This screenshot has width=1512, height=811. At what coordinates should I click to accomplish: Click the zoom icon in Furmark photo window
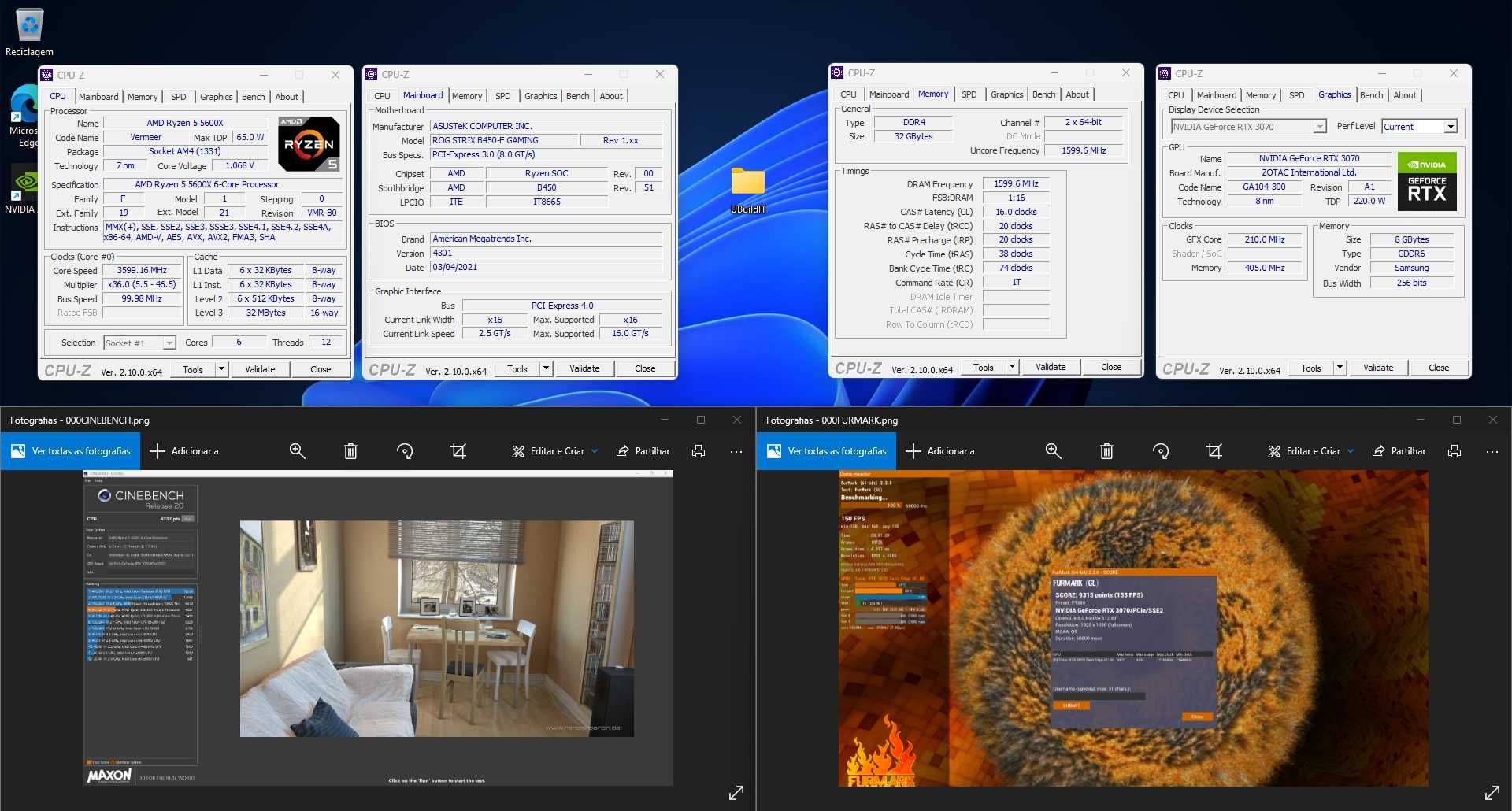pyautogui.click(x=1053, y=451)
